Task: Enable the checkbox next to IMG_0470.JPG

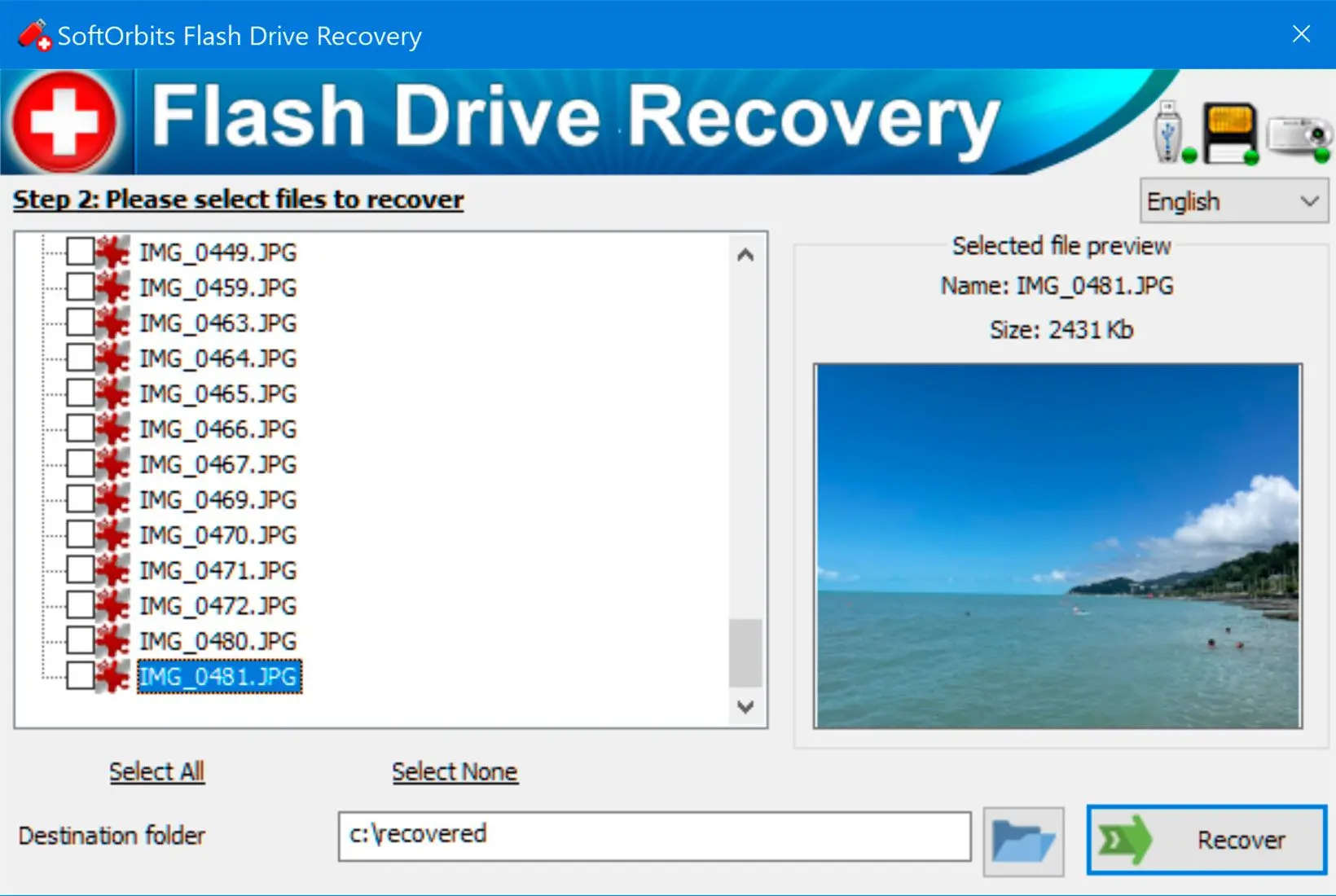Action: coord(80,535)
